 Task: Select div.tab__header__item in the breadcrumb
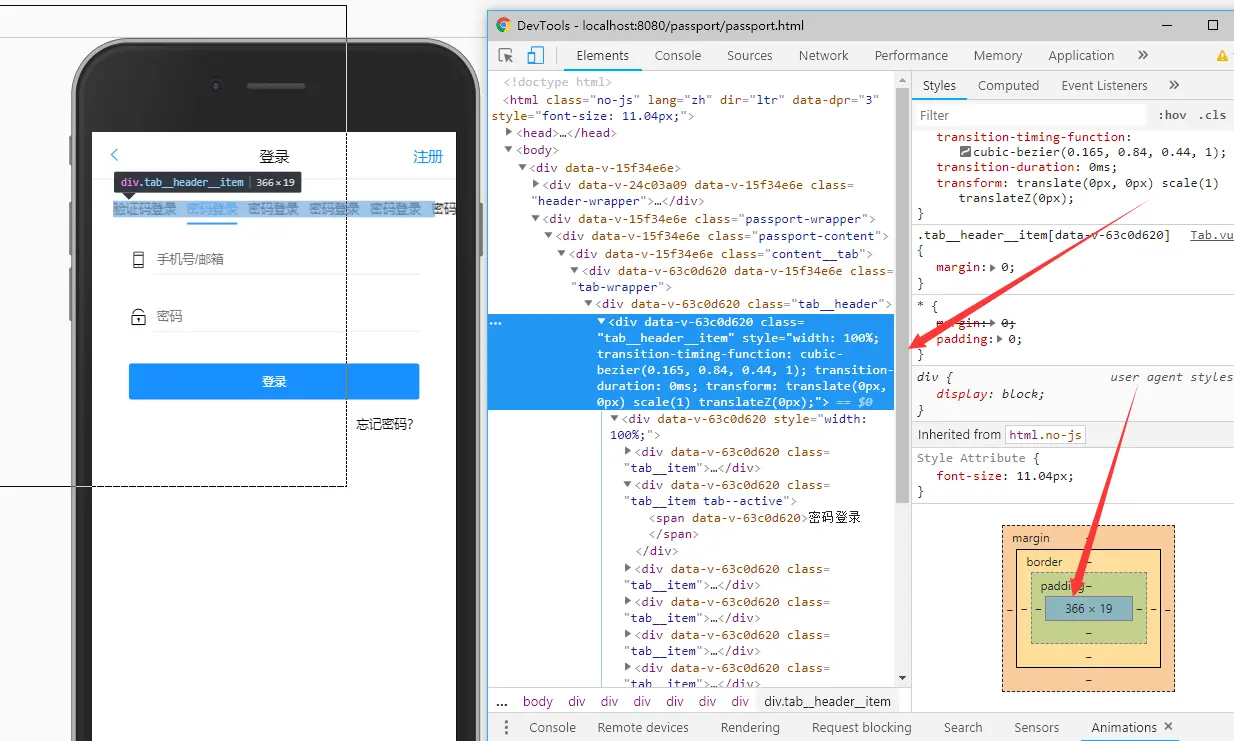coord(827,702)
